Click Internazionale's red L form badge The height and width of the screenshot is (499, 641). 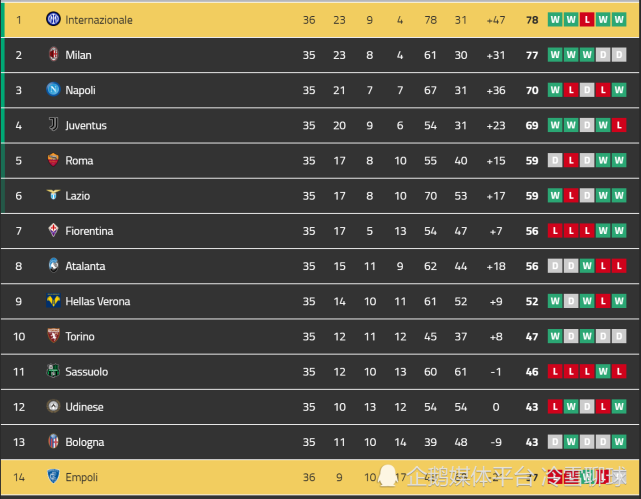pyautogui.click(x=587, y=19)
